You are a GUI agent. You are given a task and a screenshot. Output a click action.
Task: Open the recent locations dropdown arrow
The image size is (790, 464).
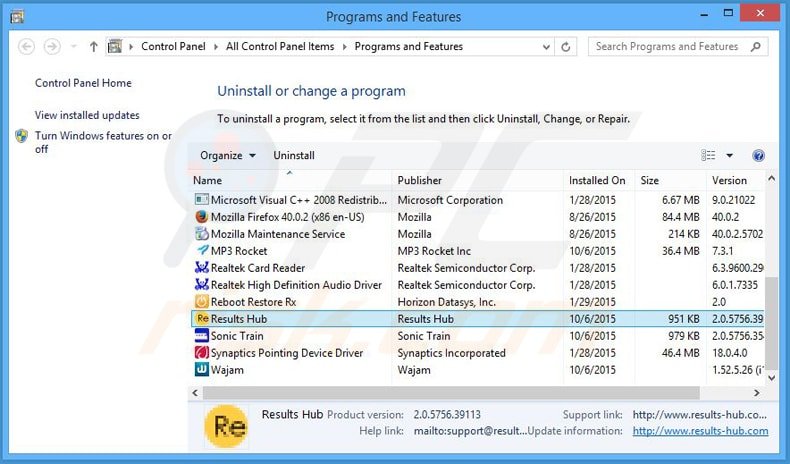pyautogui.click(x=74, y=46)
